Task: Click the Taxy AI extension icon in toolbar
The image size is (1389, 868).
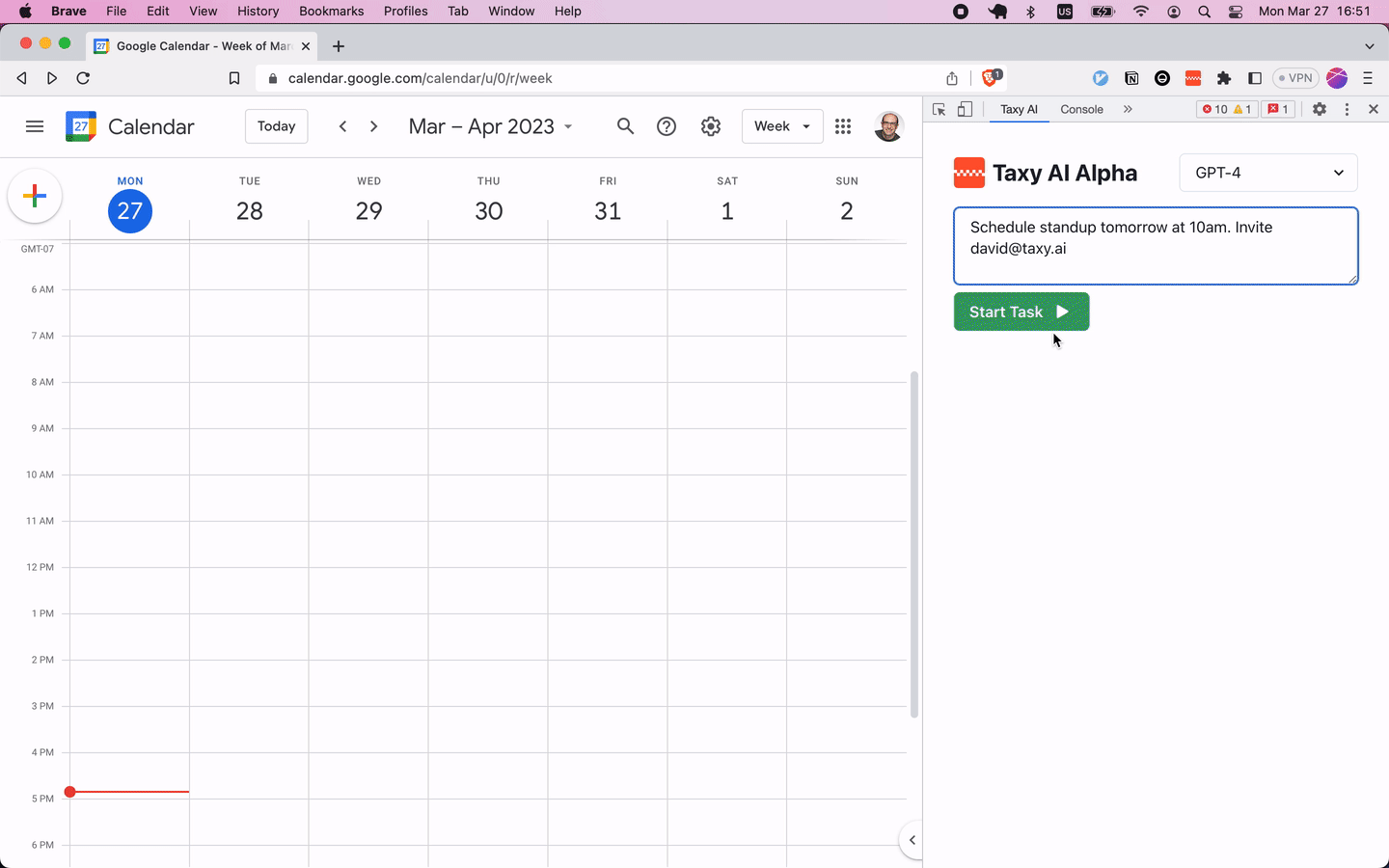Action: [1192, 78]
